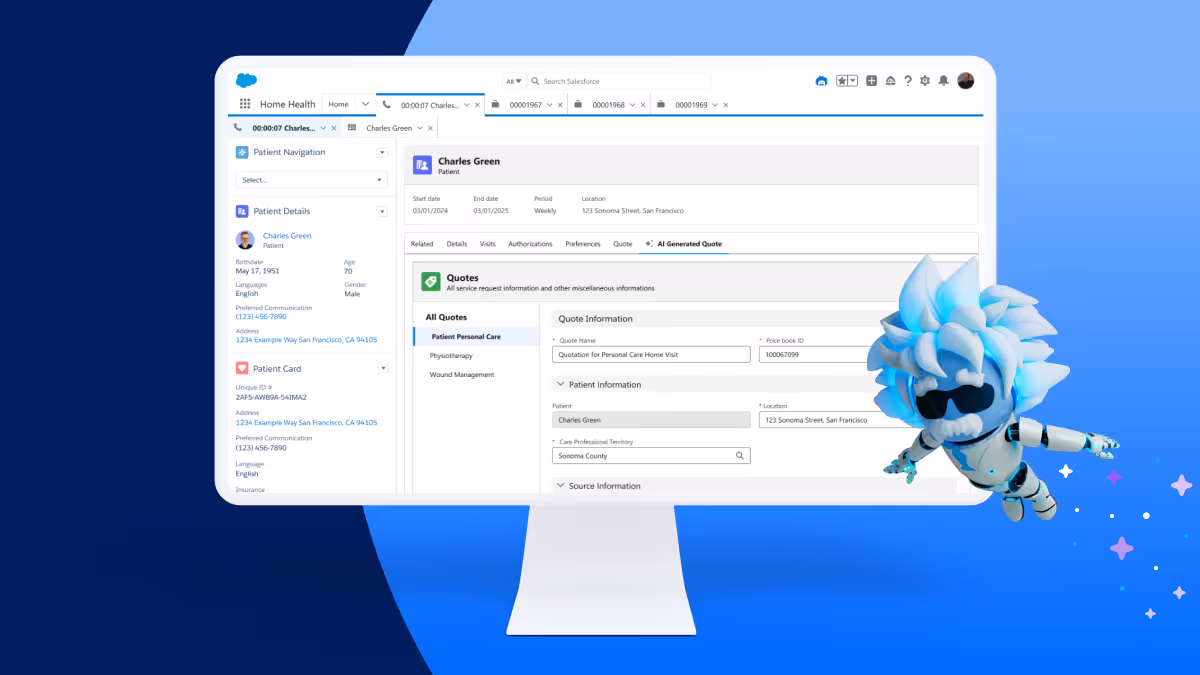Switch to the Visits tab

[488, 244]
